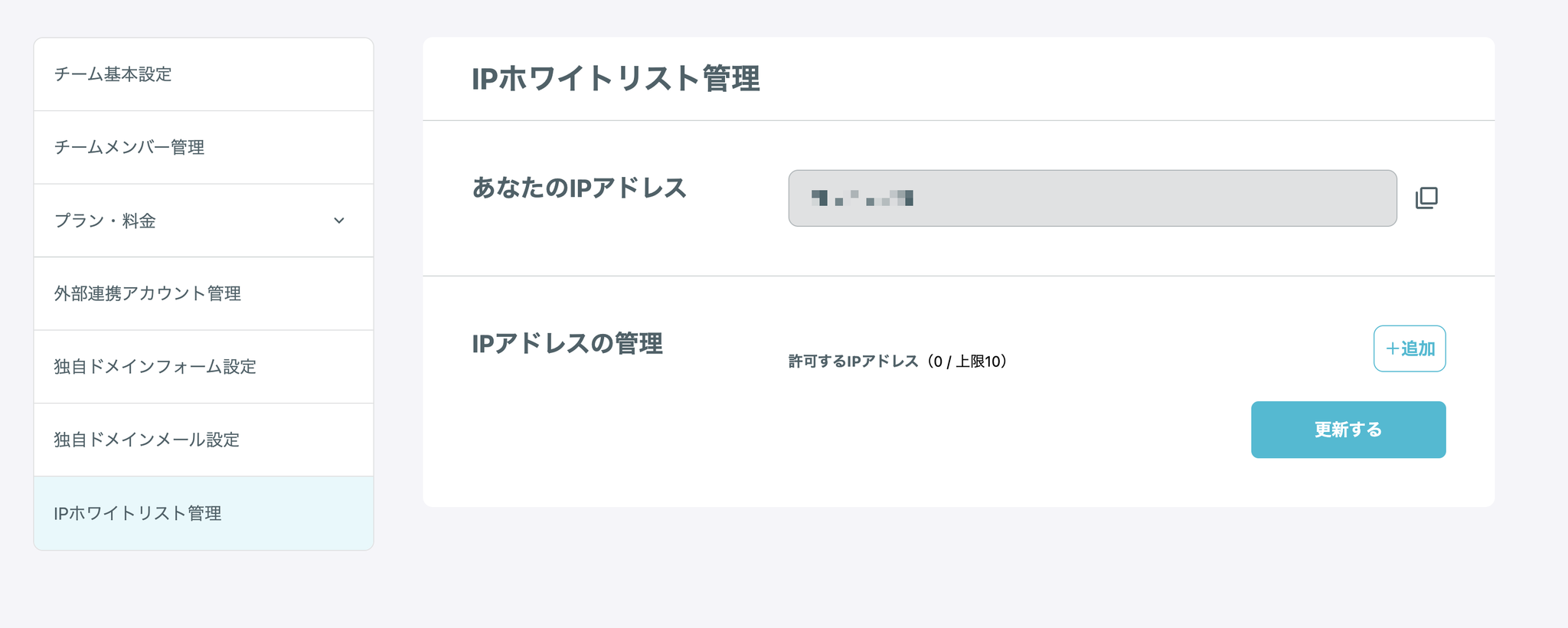This screenshot has height=628, width=1568.
Task: Click the blurred IP address text
Action: [x=862, y=198]
